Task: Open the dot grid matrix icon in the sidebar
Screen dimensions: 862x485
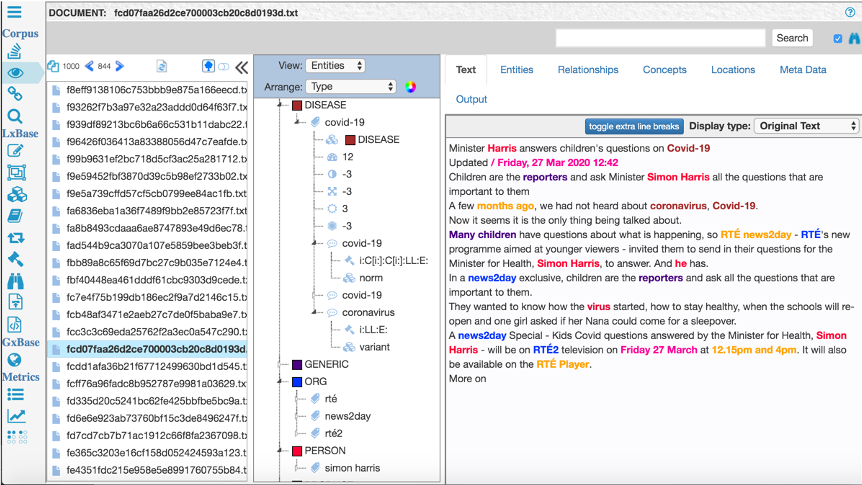Action: tap(18, 437)
